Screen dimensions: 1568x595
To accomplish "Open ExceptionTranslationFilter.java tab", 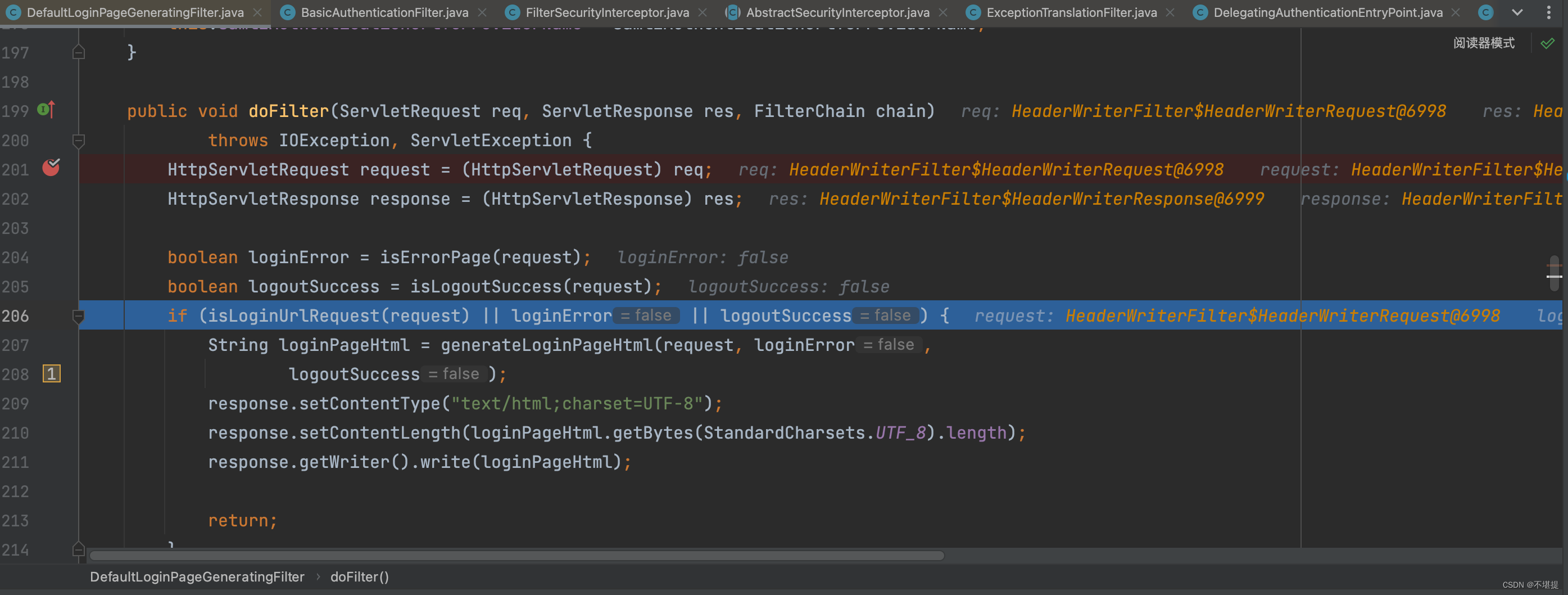I will point(1071,12).
